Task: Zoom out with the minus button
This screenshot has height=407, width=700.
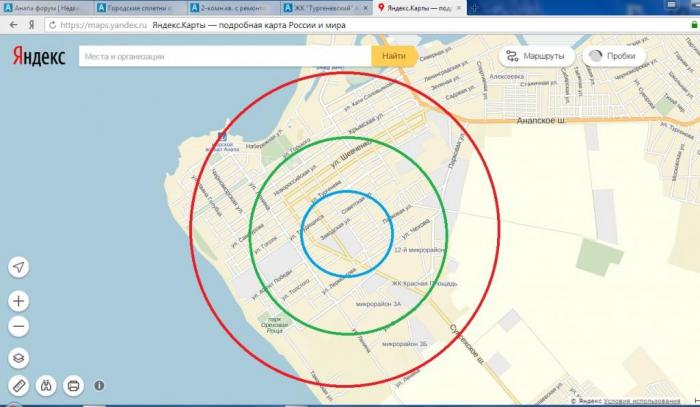Action: coord(19,326)
